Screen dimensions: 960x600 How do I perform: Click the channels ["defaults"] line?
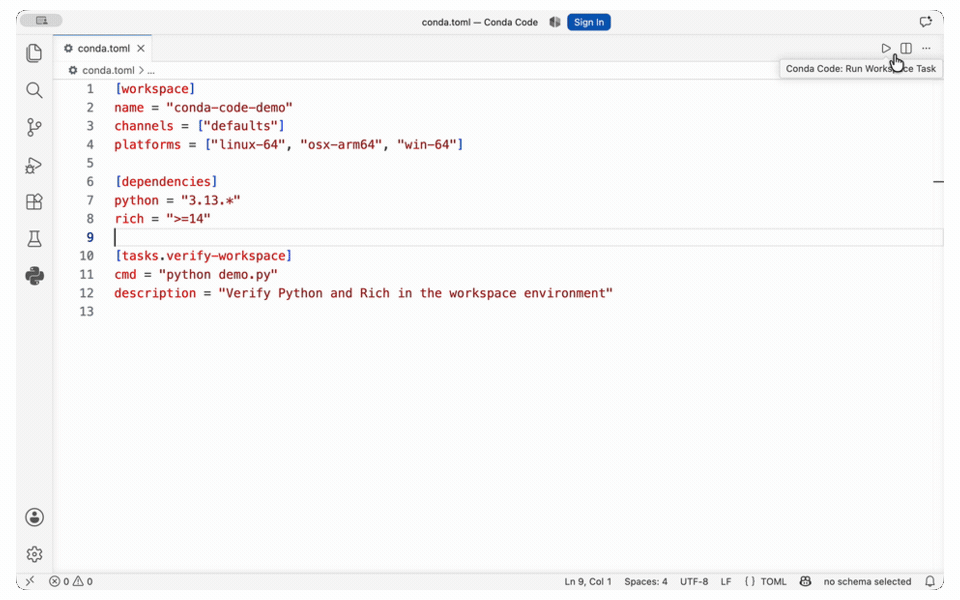(199, 126)
